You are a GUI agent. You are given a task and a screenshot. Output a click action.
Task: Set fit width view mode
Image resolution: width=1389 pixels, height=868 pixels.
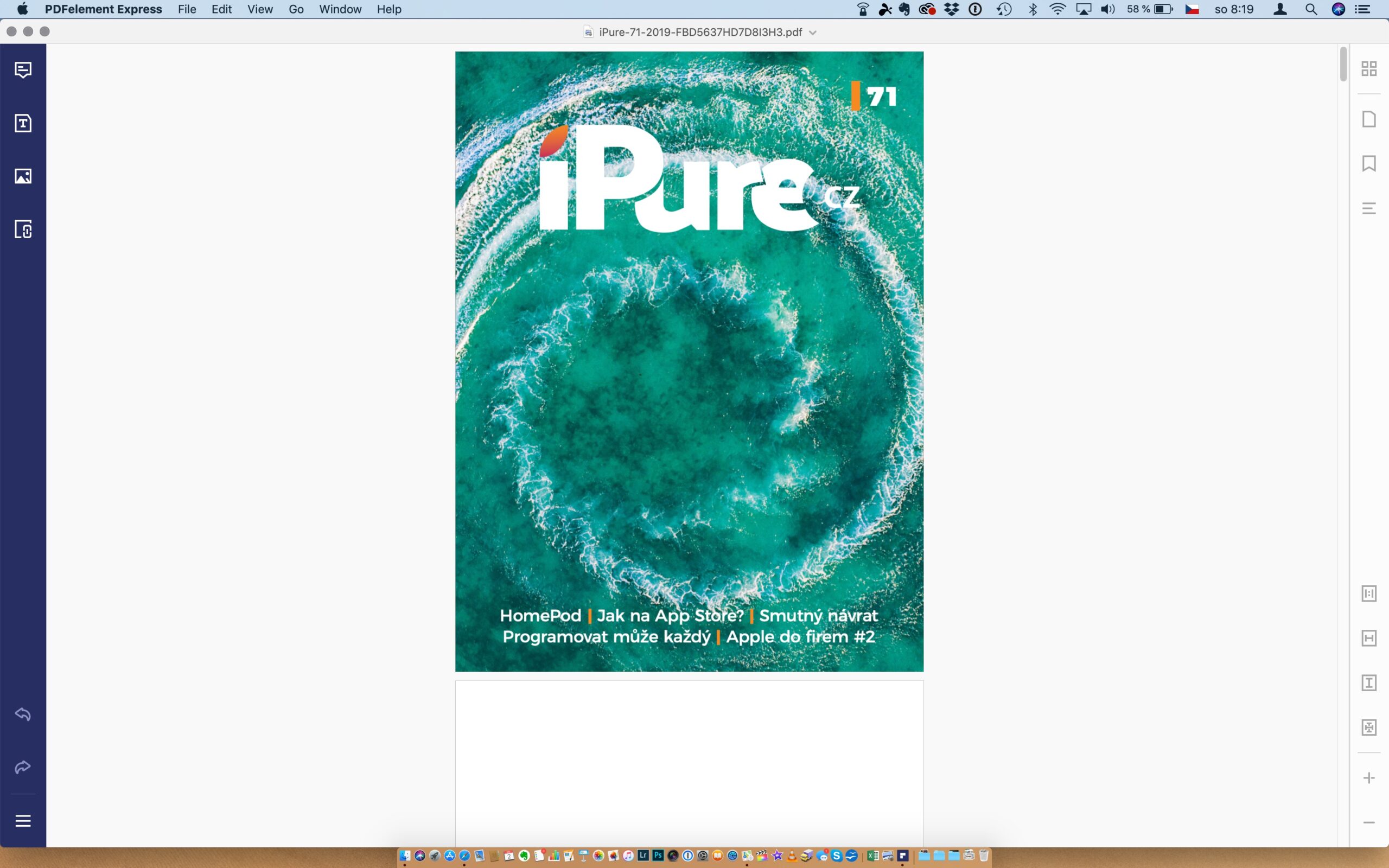coord(1369,638)
